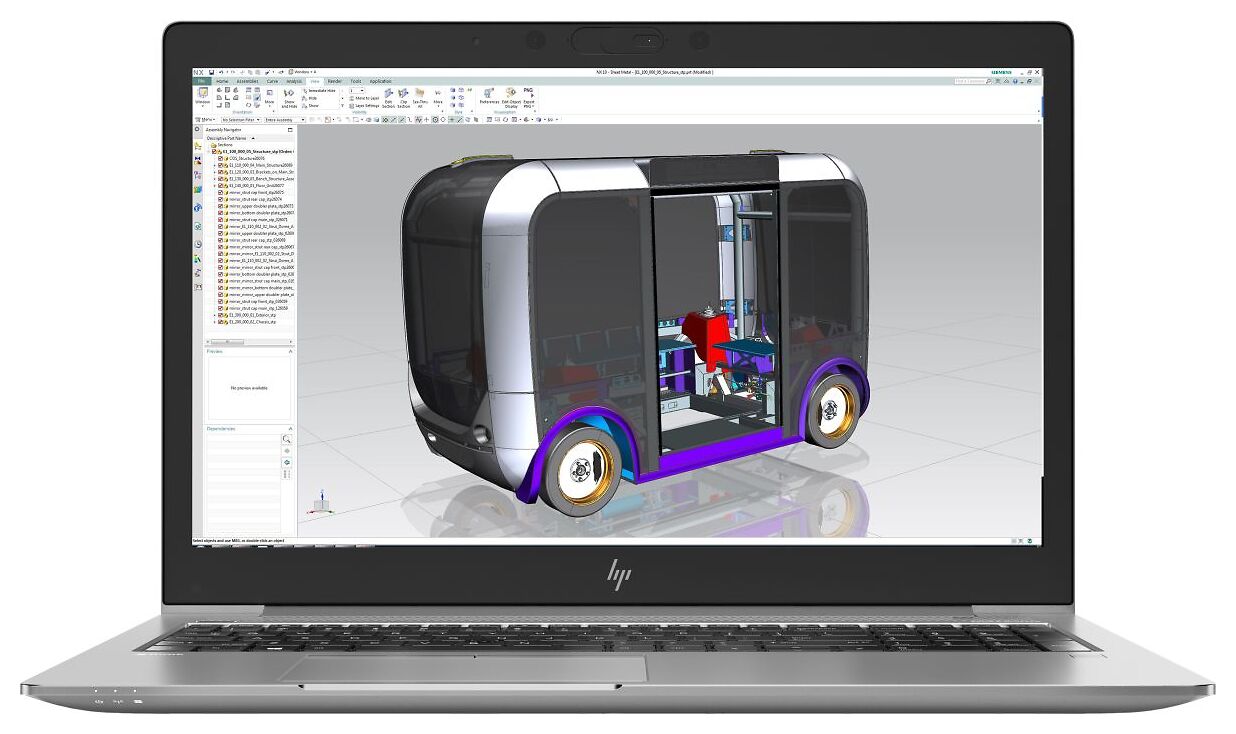This screenshot has height=734, width=1236.
Task: Click the Hide command button
Action: coord(311,98)
